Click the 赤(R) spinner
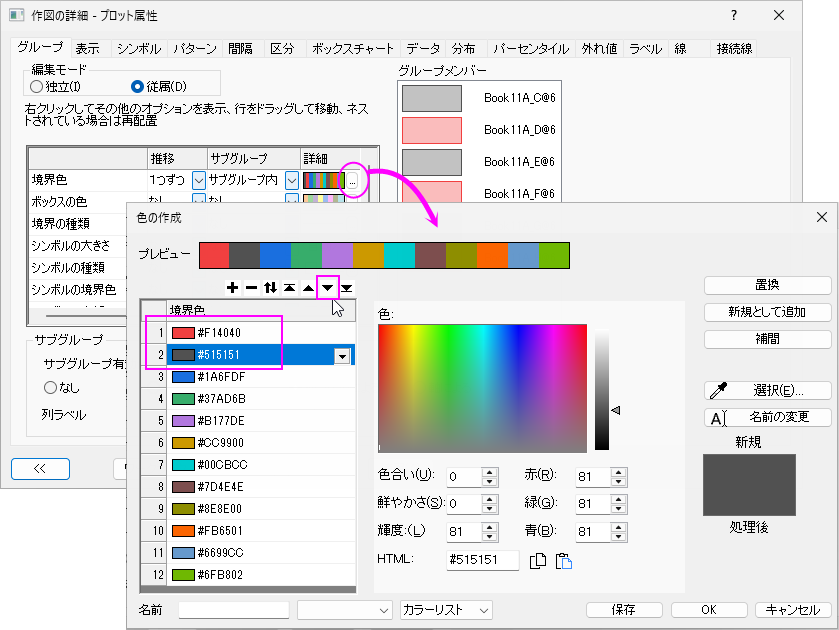Screen dimensions: 839x630 point(619,476)
